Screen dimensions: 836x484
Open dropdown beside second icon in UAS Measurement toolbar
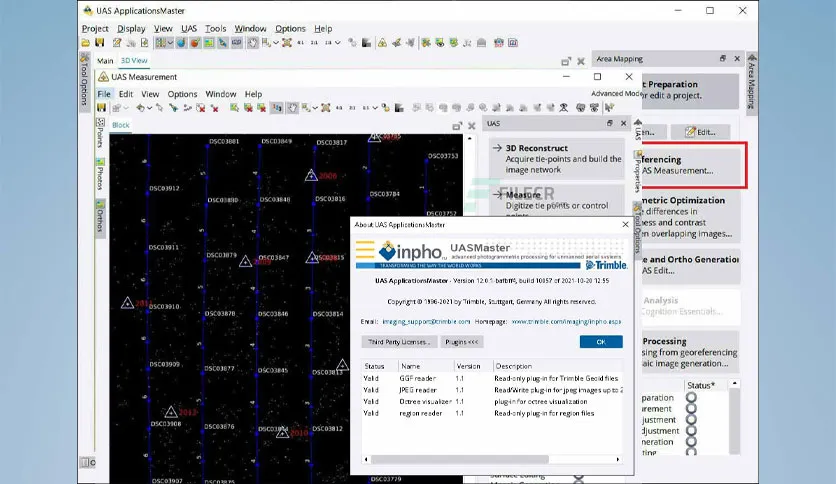coord(126,108)
